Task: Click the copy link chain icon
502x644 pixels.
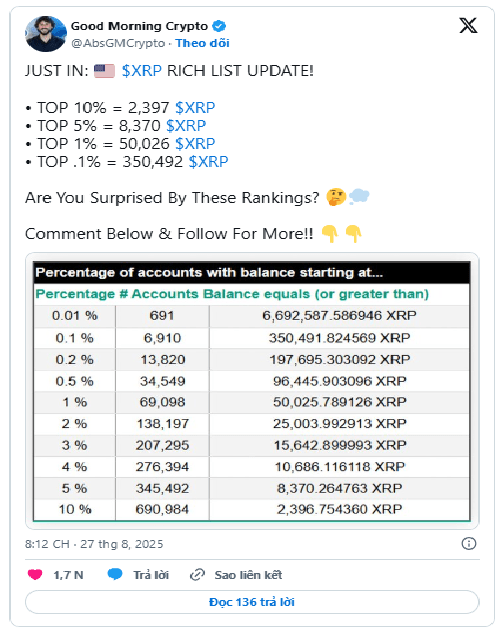Action: coord(197,575)
